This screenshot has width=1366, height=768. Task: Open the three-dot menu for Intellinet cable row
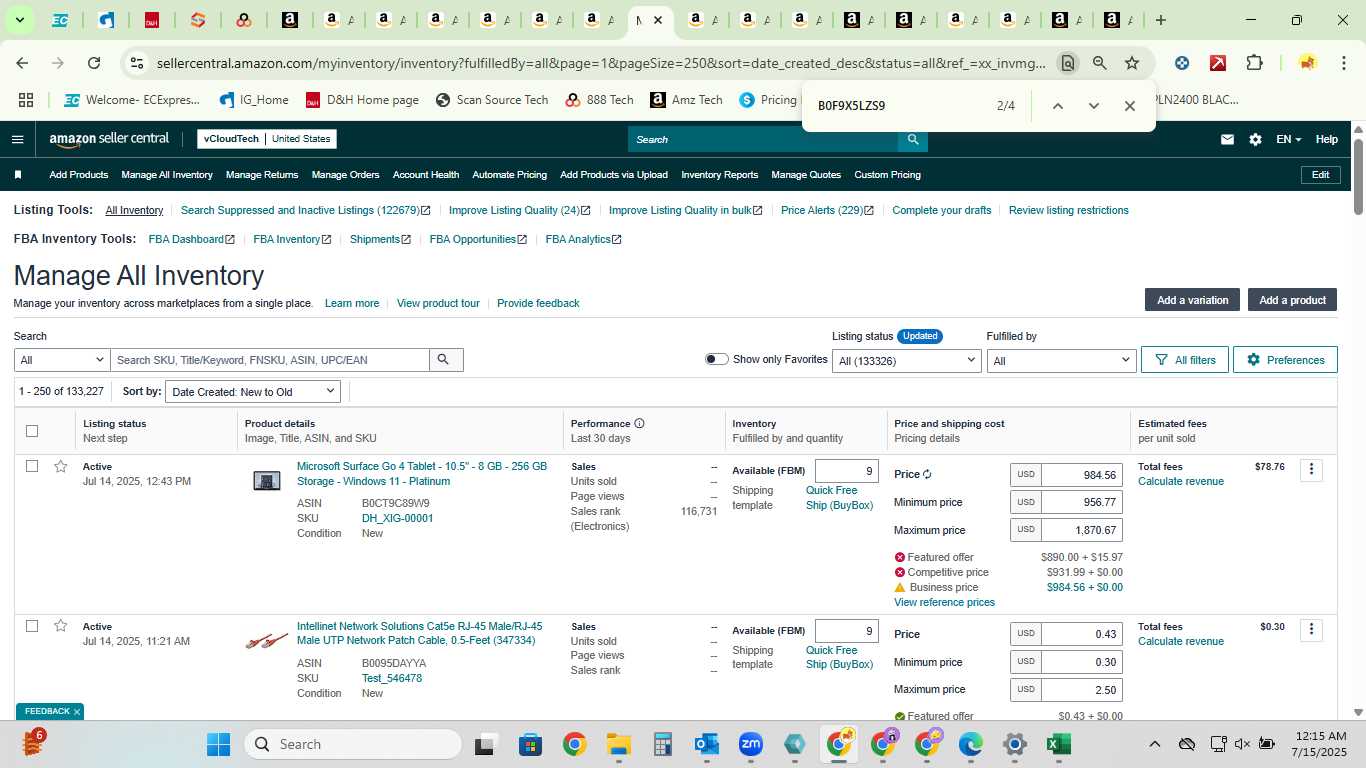[x=1311, y=630]
